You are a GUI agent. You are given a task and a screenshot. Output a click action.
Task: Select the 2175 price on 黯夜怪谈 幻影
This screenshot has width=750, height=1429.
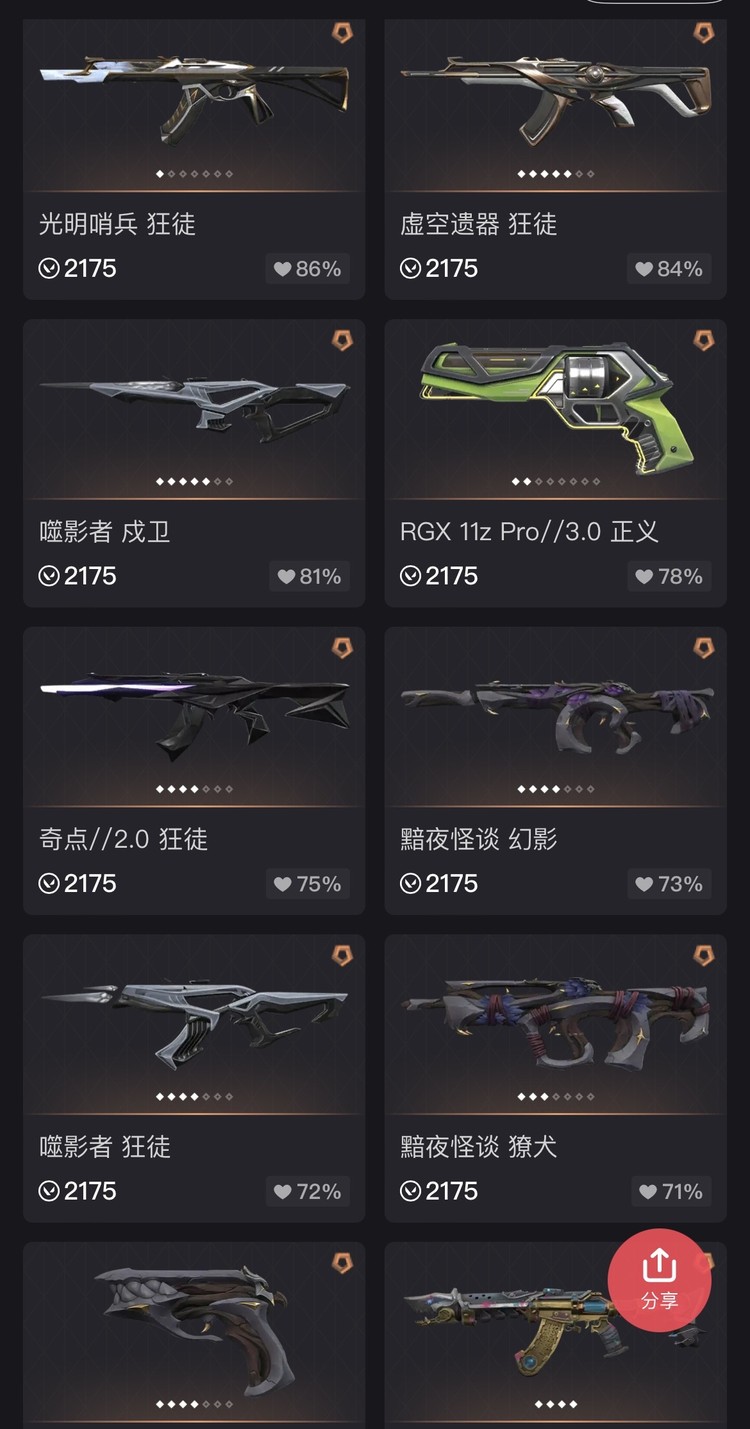point(440,884)
